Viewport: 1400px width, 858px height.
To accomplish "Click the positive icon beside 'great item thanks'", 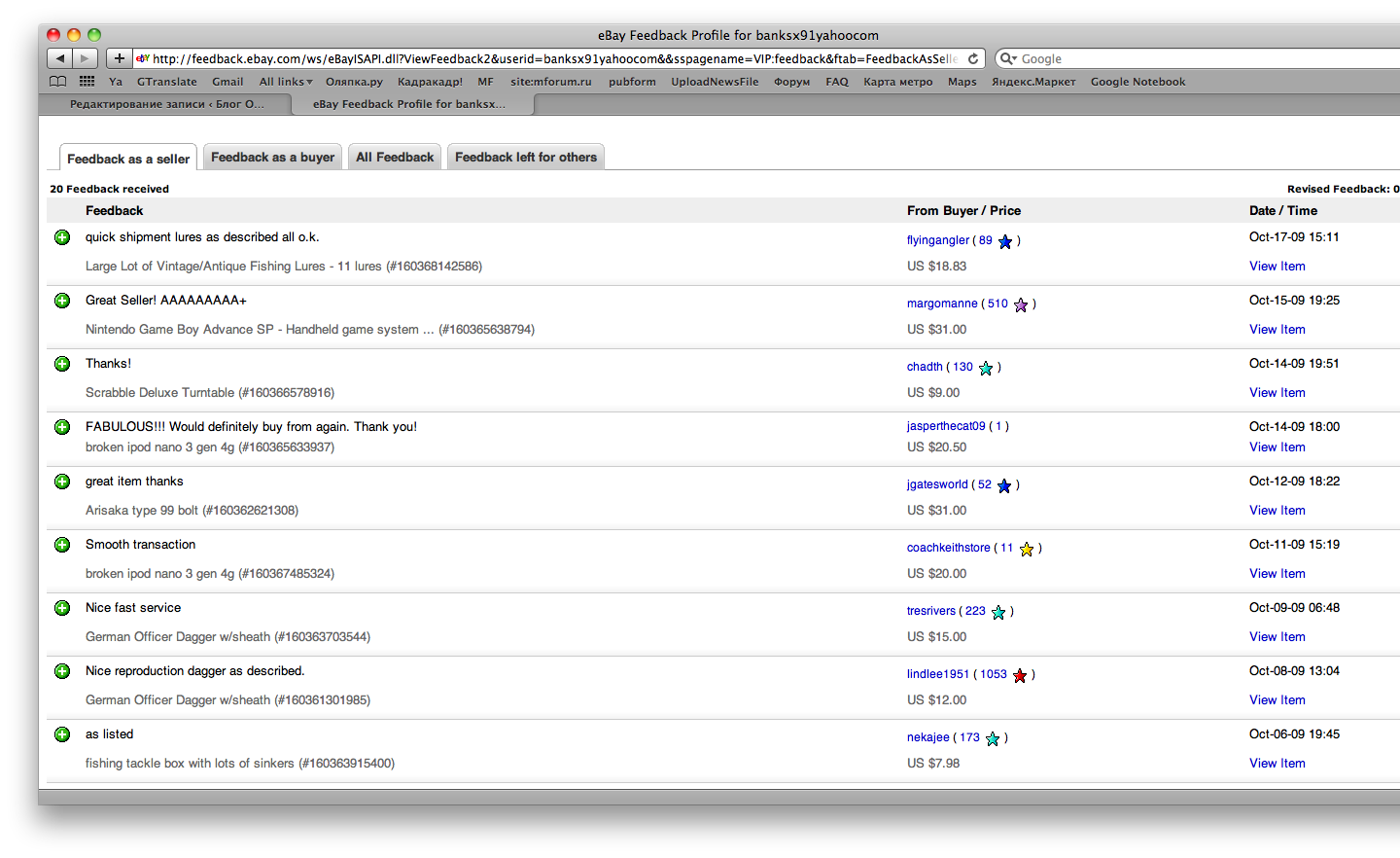I will 62,482.
